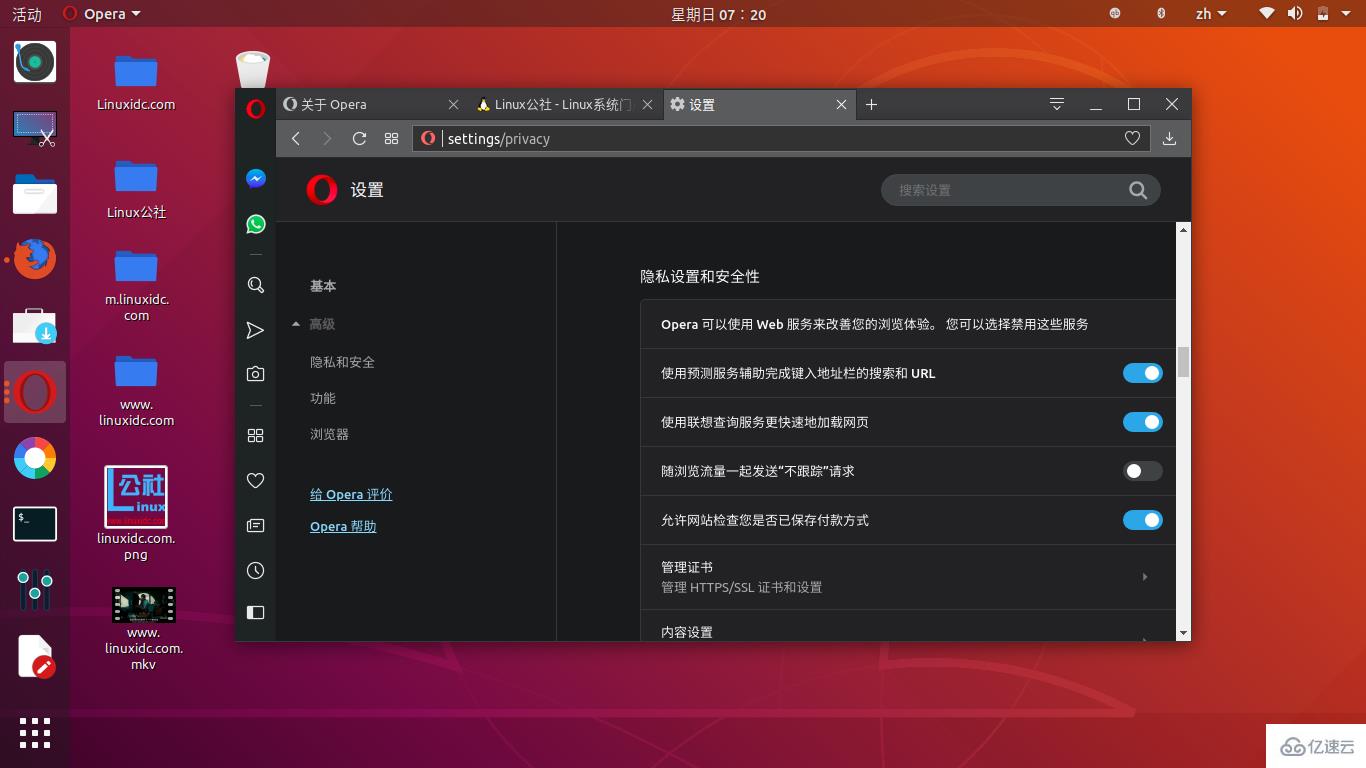Toggle sidebar panel icon at bottom
Image resolution: width=1366 pixels, height=768 pixels.
coord(256,612)
